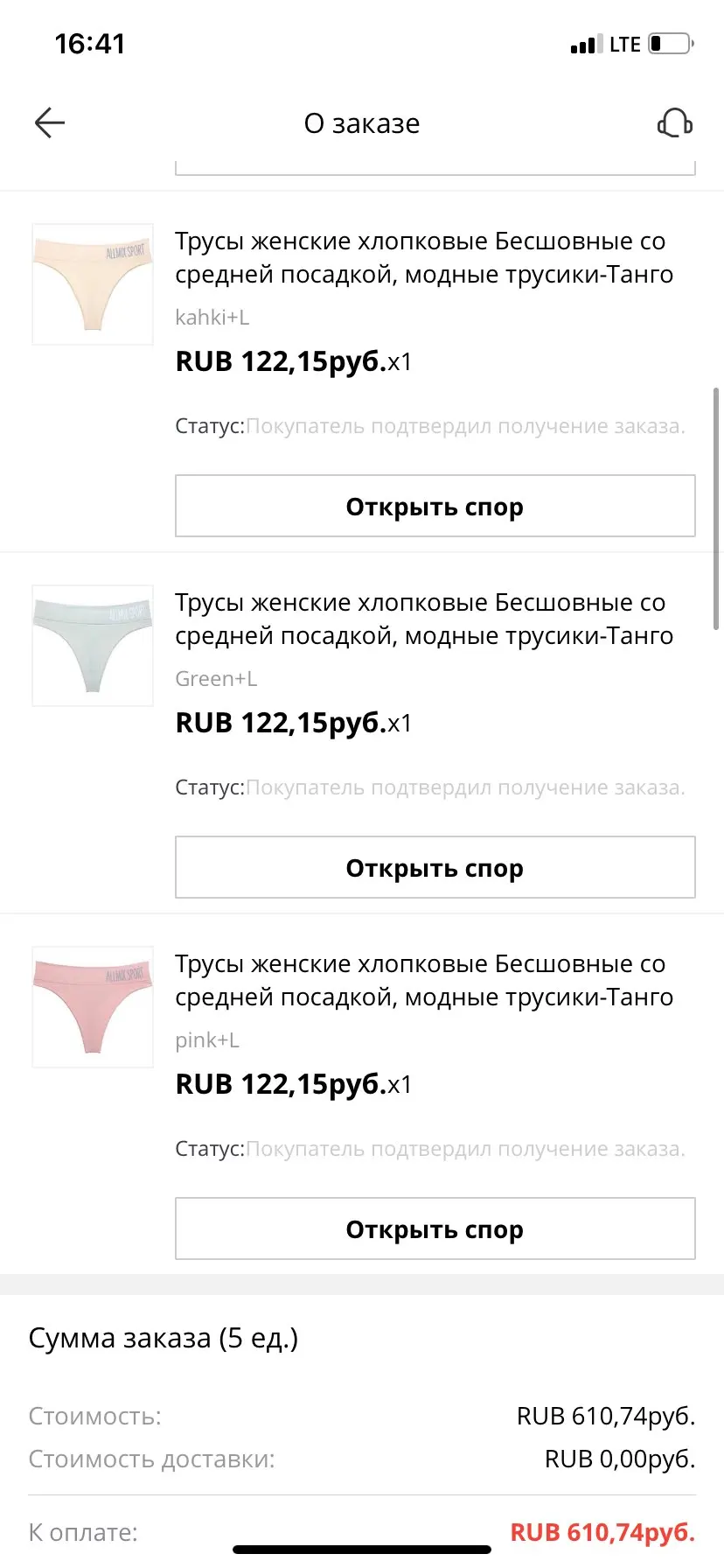Screen dimensions: 724x1568
Task: Tap the Green+L item product title
Action: point(423,619)
